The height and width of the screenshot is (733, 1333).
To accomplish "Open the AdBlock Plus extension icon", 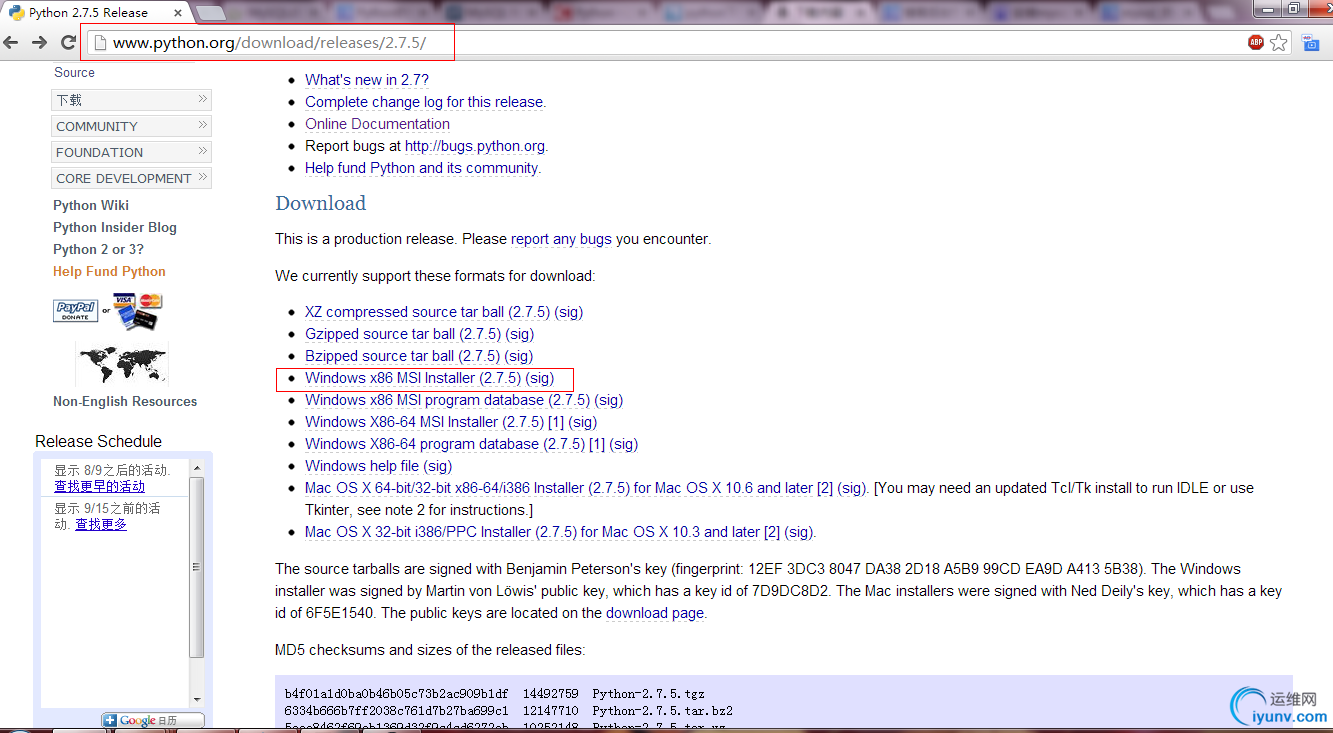I will [x=1255, y=42].
